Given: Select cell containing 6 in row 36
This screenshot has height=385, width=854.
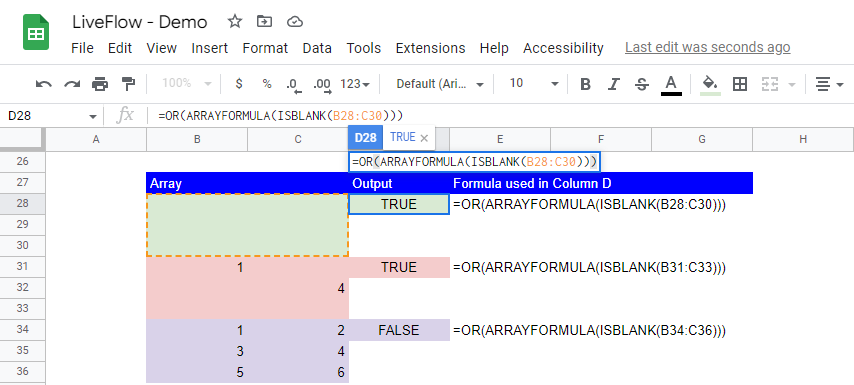Looking at the screenshot, I should (298, 372).
